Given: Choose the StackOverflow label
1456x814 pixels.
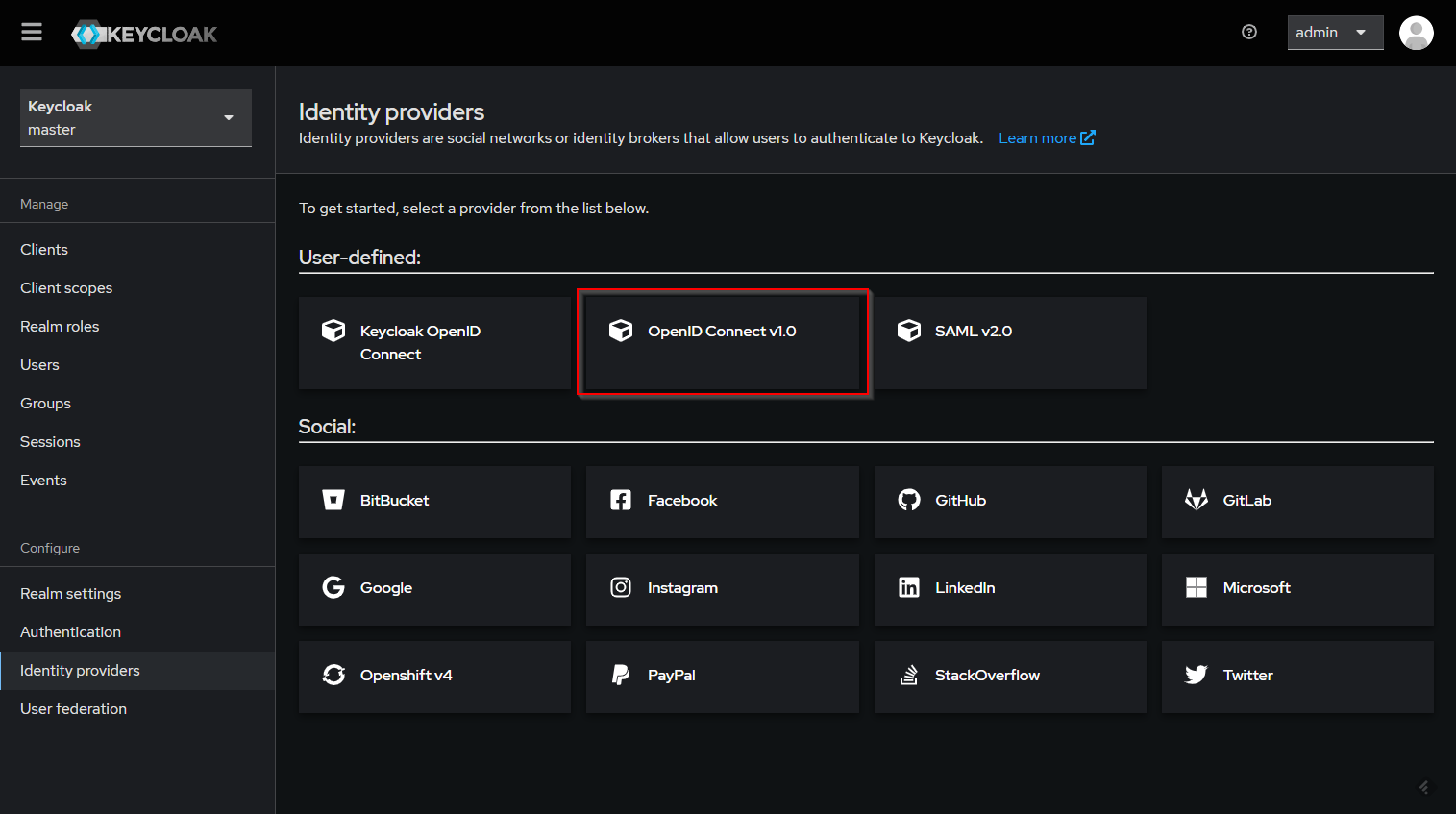Looking at the screenshot, I should pyautogui.click(x=987, y=675).
